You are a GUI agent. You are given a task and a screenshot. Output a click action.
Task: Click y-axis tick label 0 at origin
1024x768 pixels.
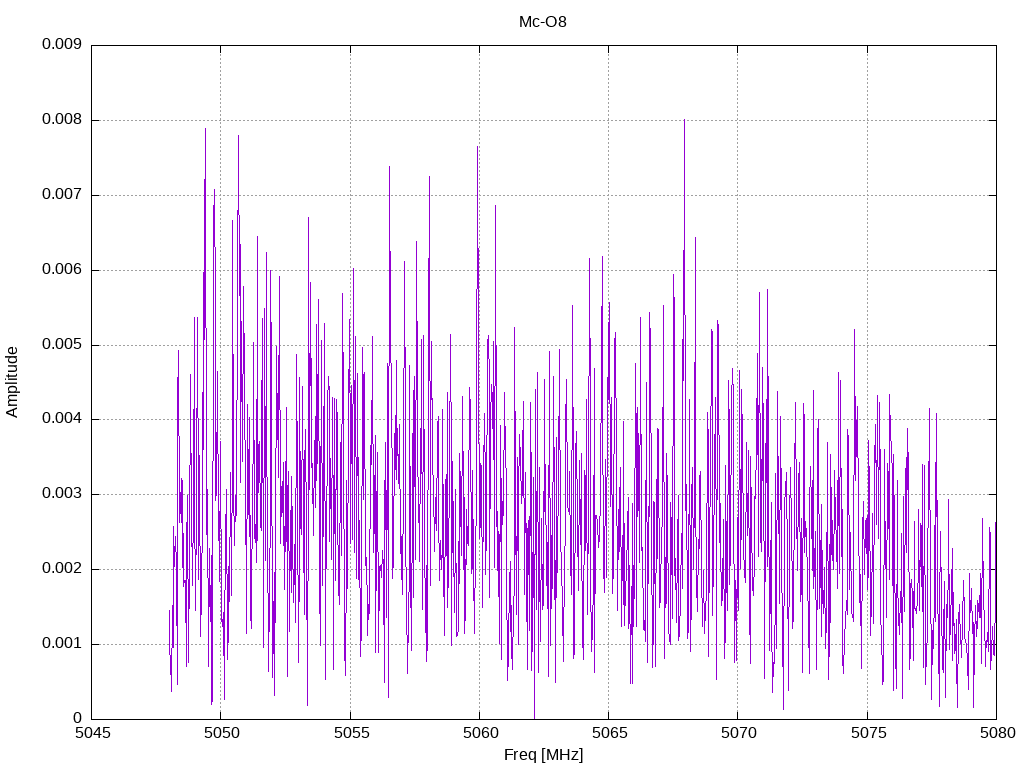[x=78, y=718]
